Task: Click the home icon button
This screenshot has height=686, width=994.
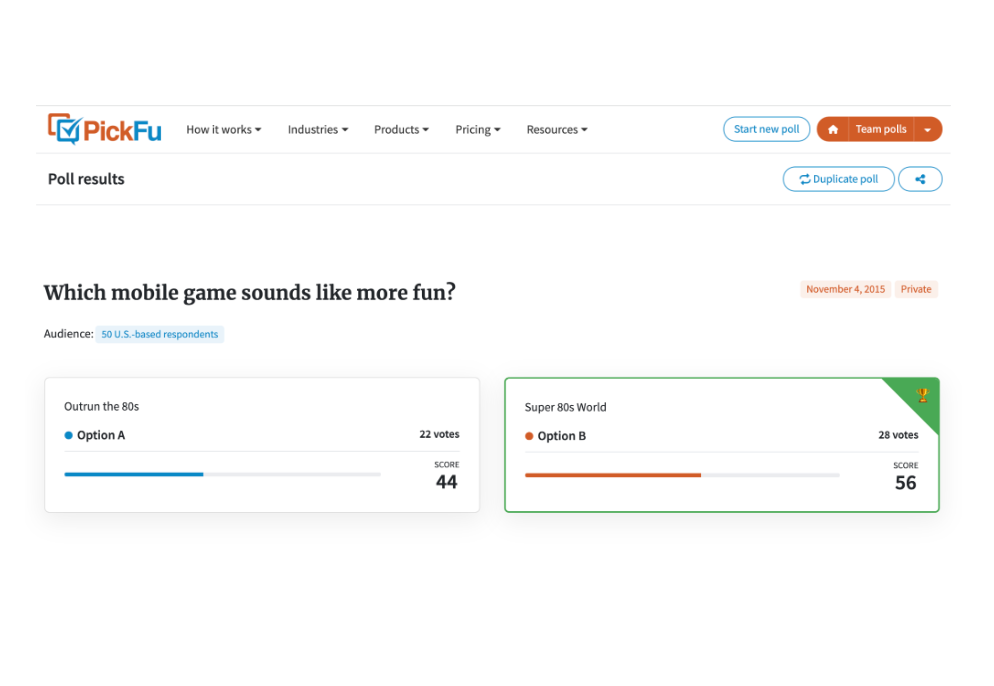Action: (x=832, y=129)
